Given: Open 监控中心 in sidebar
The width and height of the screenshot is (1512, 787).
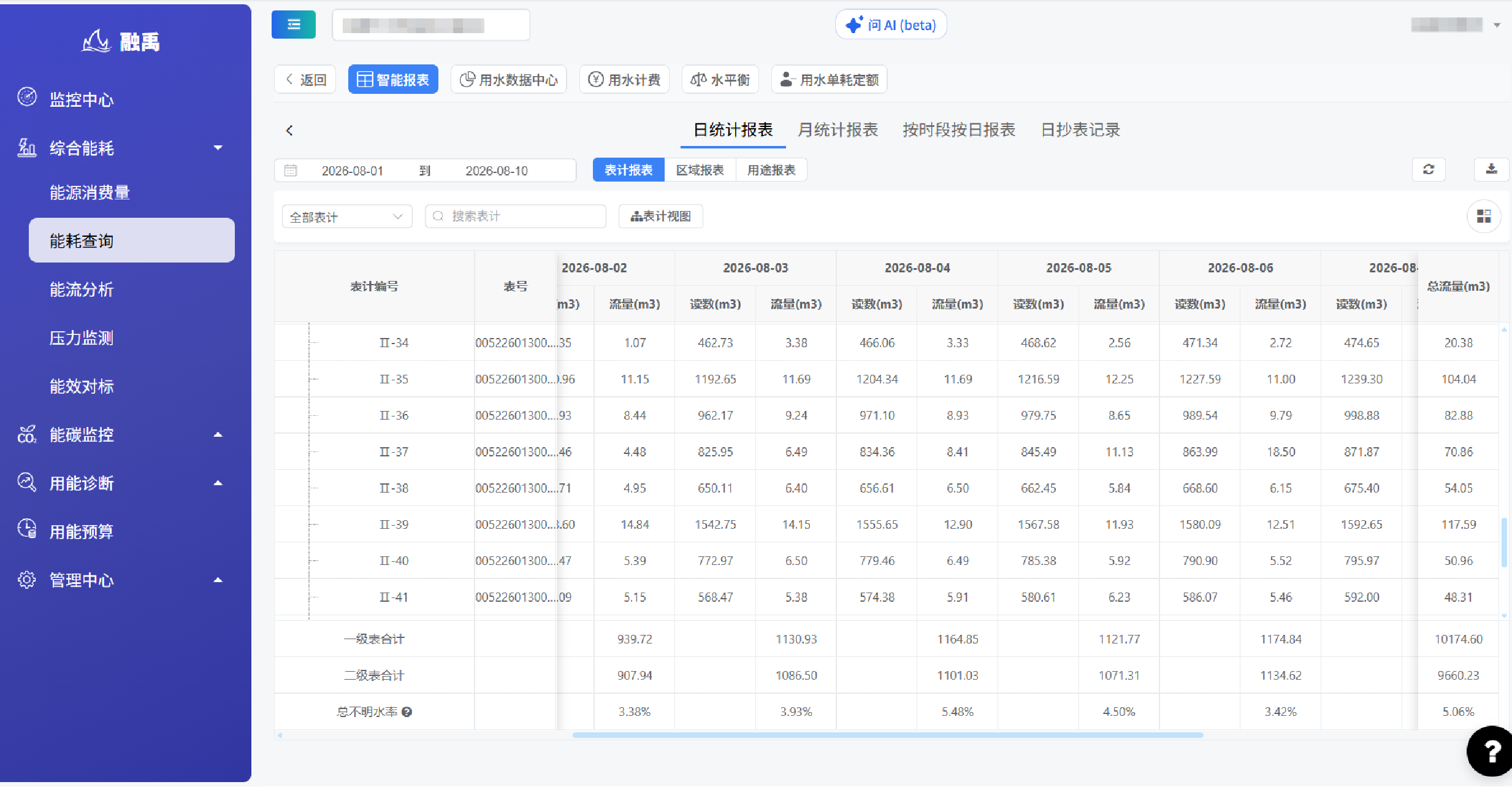Looking at the screenshot, I should [82, 99].
